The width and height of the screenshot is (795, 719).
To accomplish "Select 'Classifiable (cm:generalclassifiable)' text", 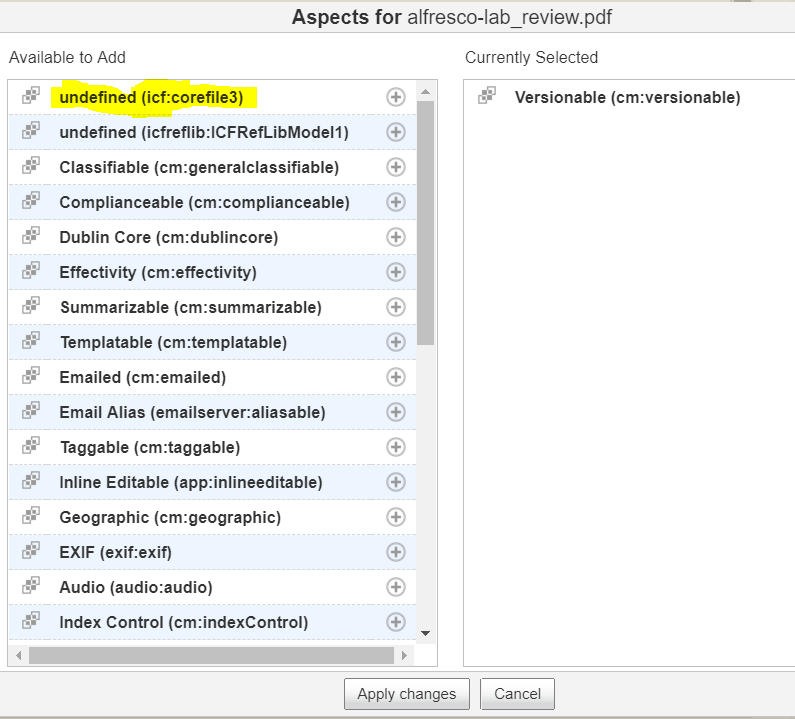I will tap(199, 167).
